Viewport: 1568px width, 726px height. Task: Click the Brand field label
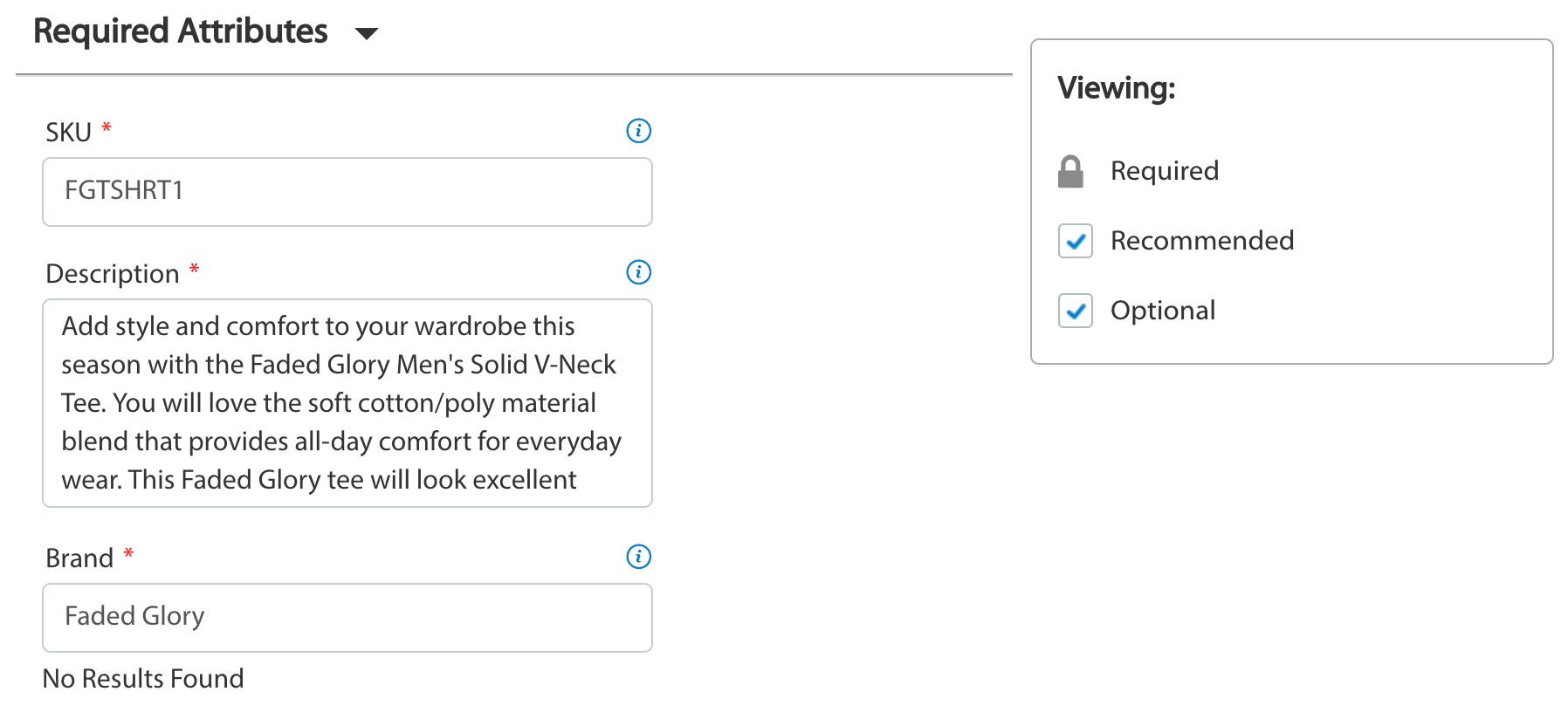pyautogui.click(x=79, y=558)
